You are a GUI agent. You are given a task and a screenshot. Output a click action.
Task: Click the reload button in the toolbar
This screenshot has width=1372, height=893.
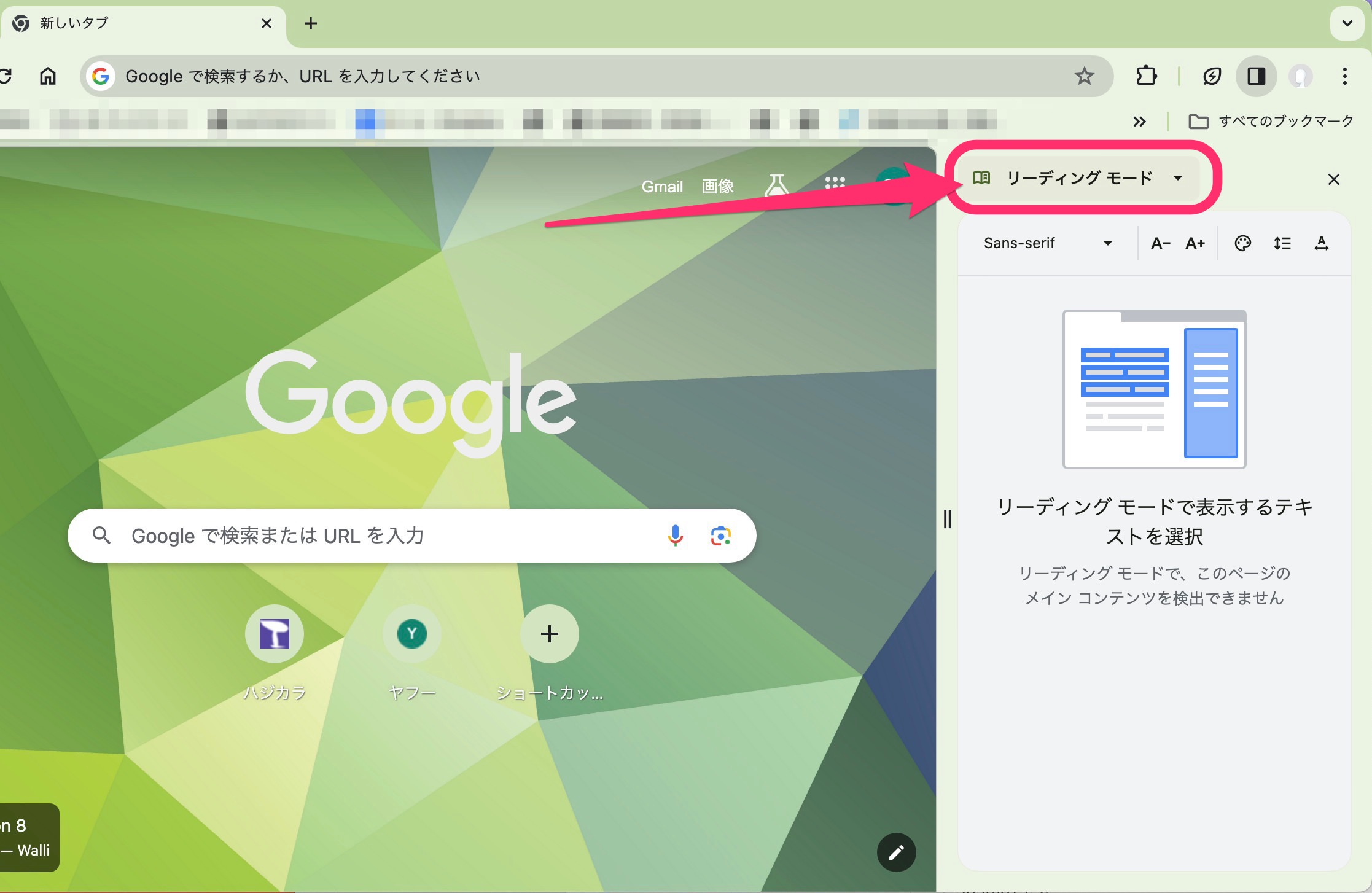tap(6, 76)
